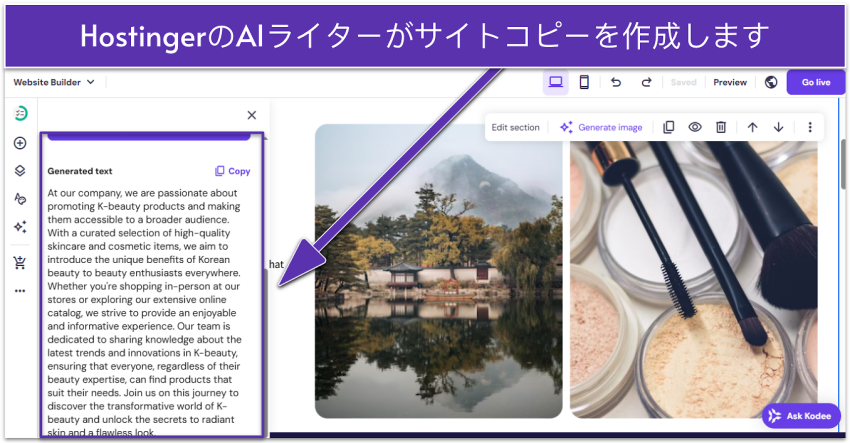Click the Go live button
The width and height of the screenshot is (850, 443).
816,82
